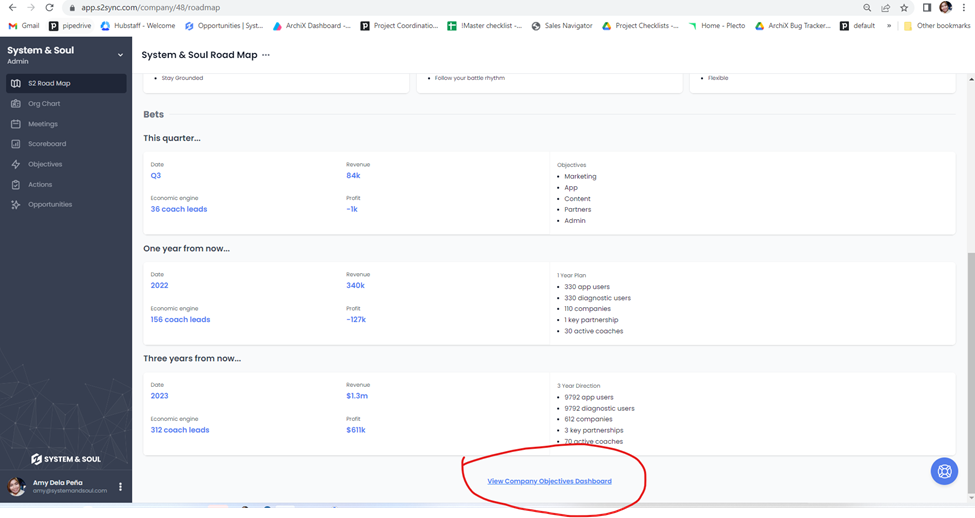This screenshot has width=975, height=518.
Task: Click 156 coach leads value
Action: (x=180, y=320)
